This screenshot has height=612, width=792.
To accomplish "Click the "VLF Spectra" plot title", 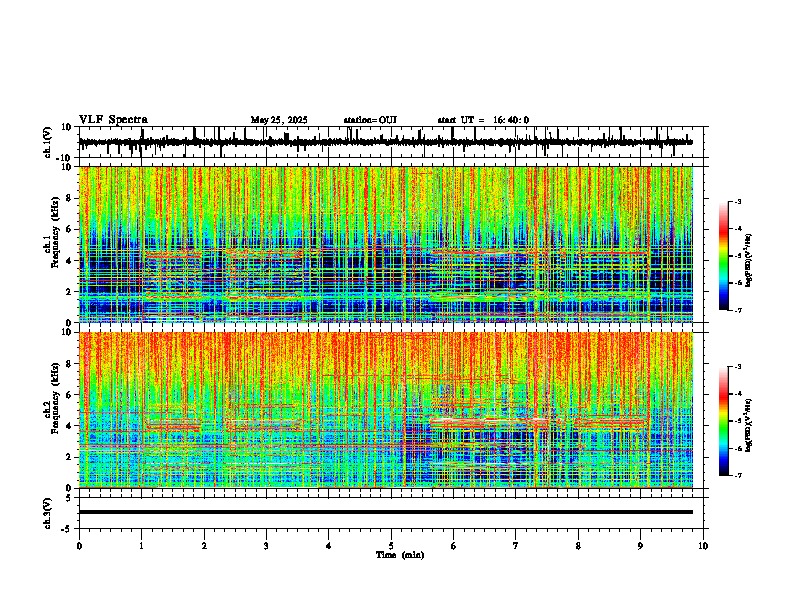I will pyautogui.click(x=113, y=120).
